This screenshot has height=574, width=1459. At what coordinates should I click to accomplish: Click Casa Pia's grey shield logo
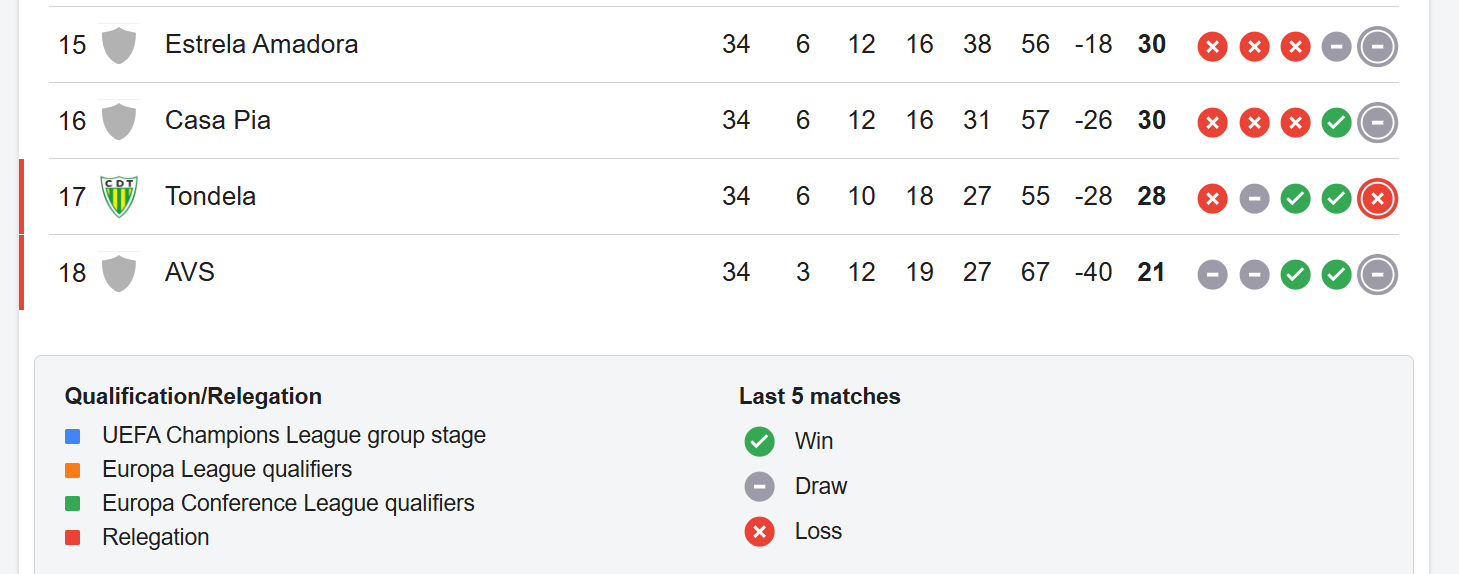119,121
